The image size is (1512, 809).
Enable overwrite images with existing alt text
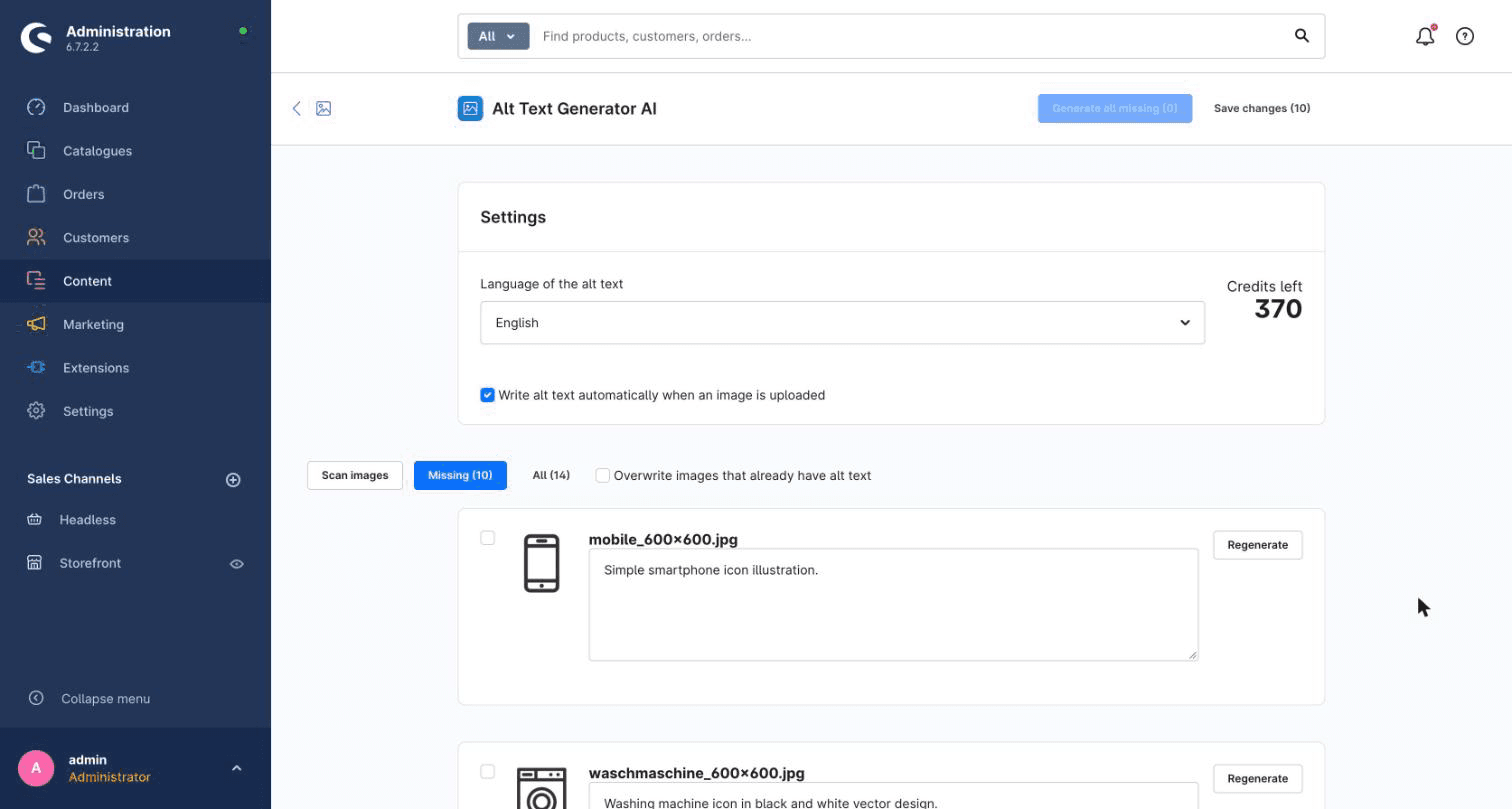(602, 475)
